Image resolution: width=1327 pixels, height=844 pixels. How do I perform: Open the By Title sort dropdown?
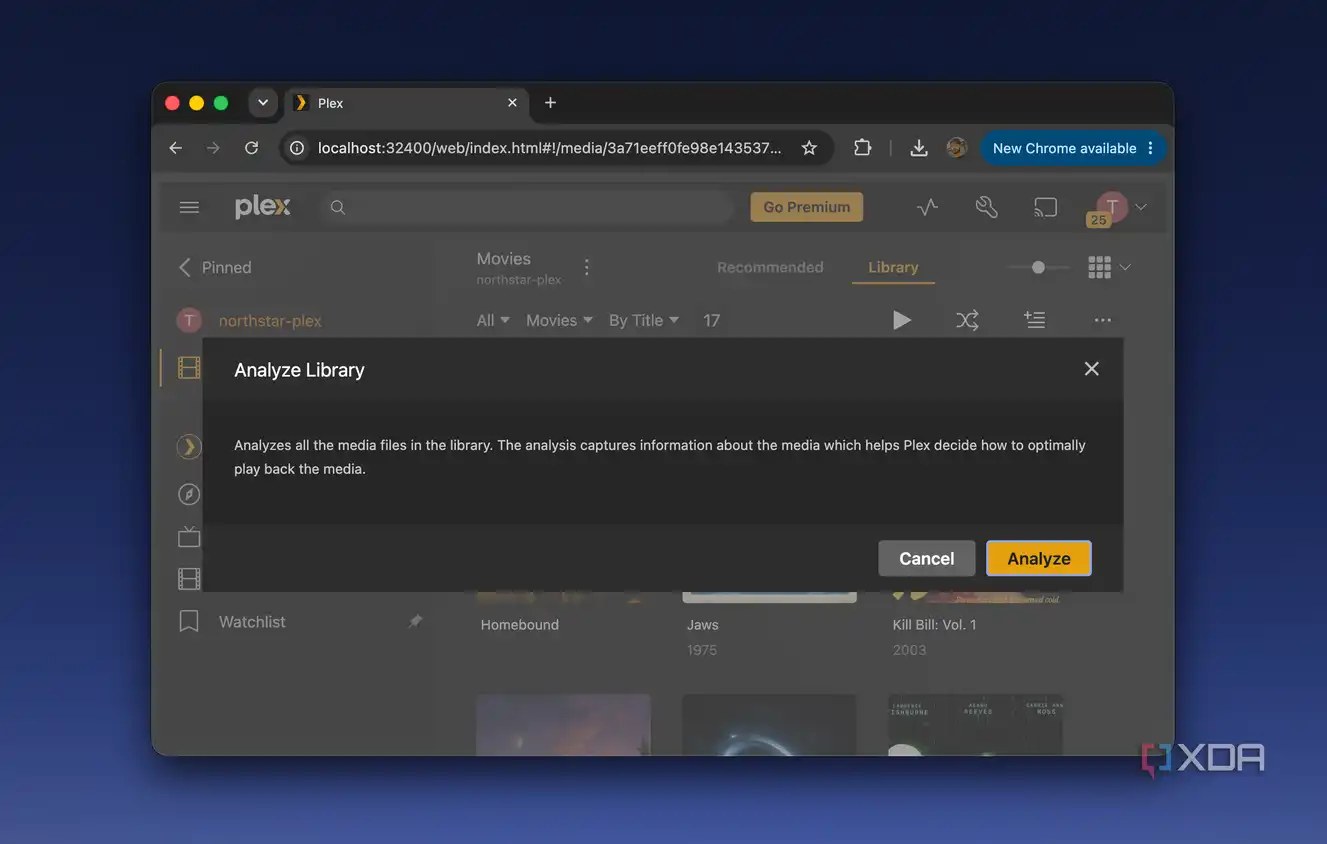644,320
